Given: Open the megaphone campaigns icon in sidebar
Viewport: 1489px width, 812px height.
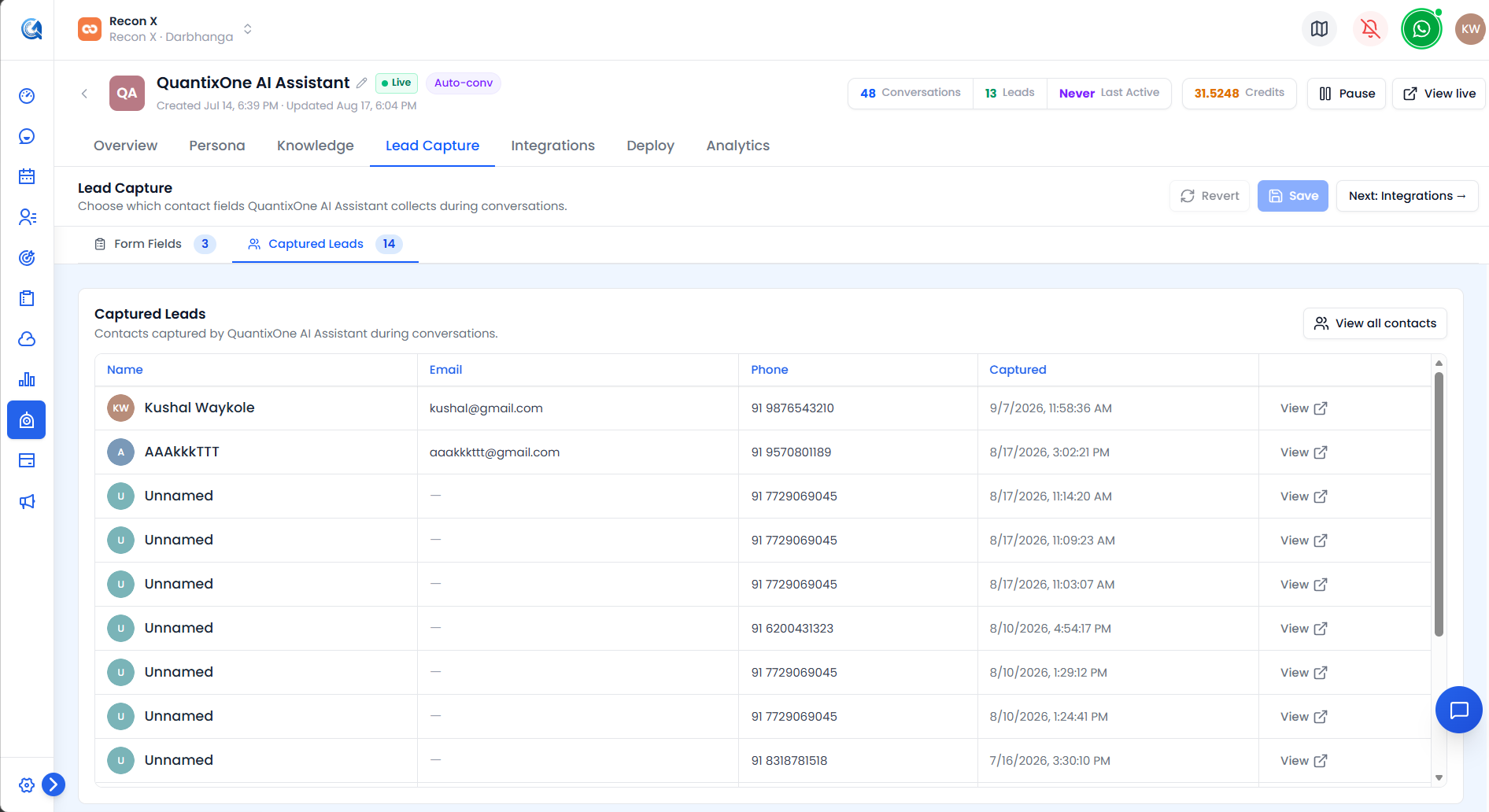Looking at the screenshot, I should tap(27, 501).
